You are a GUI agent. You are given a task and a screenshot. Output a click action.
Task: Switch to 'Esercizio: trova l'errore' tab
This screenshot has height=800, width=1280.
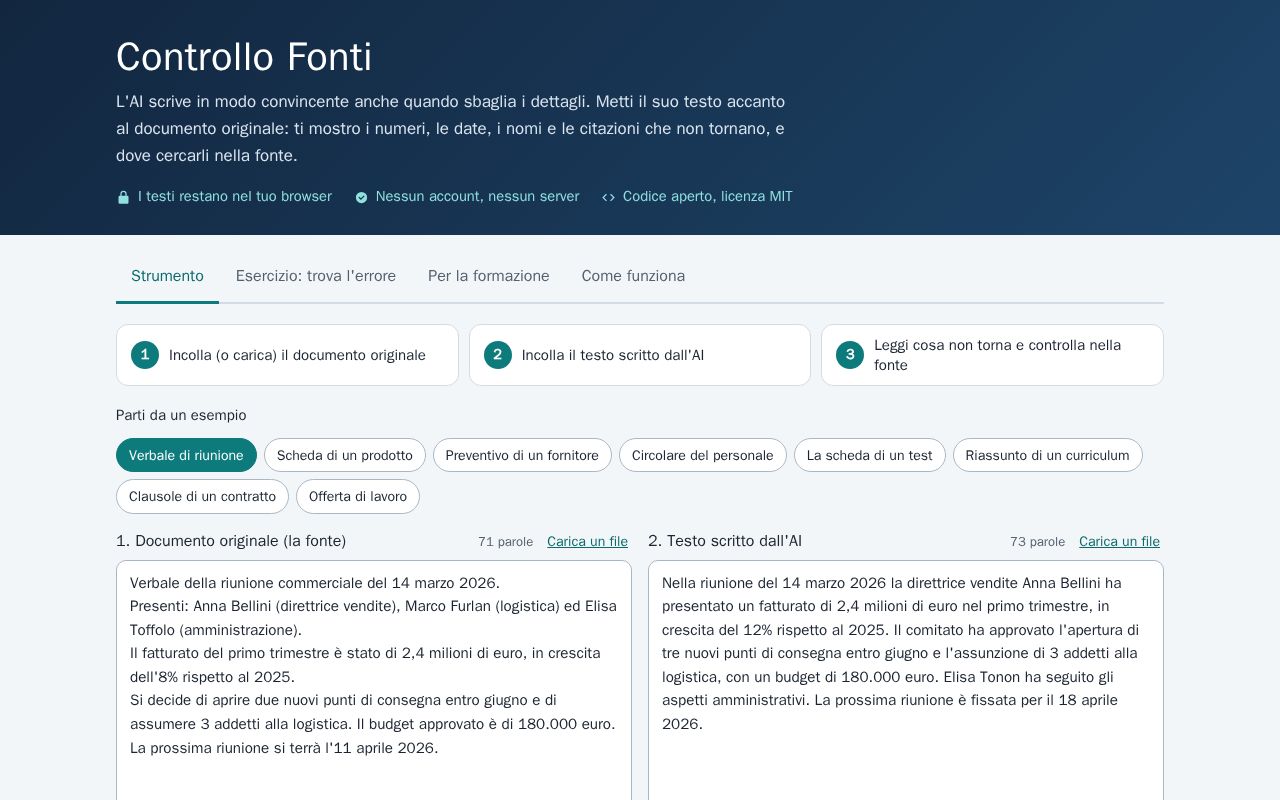316,276
